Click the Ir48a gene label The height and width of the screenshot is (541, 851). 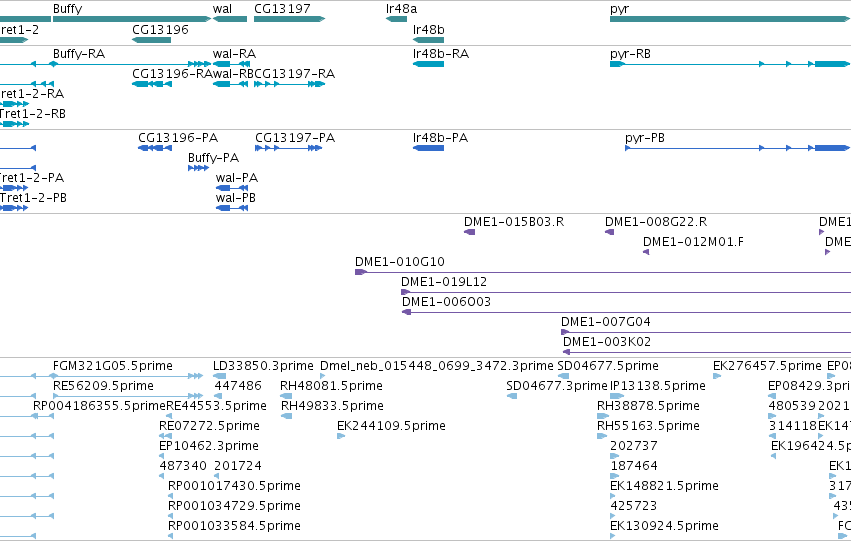(402, 9)
